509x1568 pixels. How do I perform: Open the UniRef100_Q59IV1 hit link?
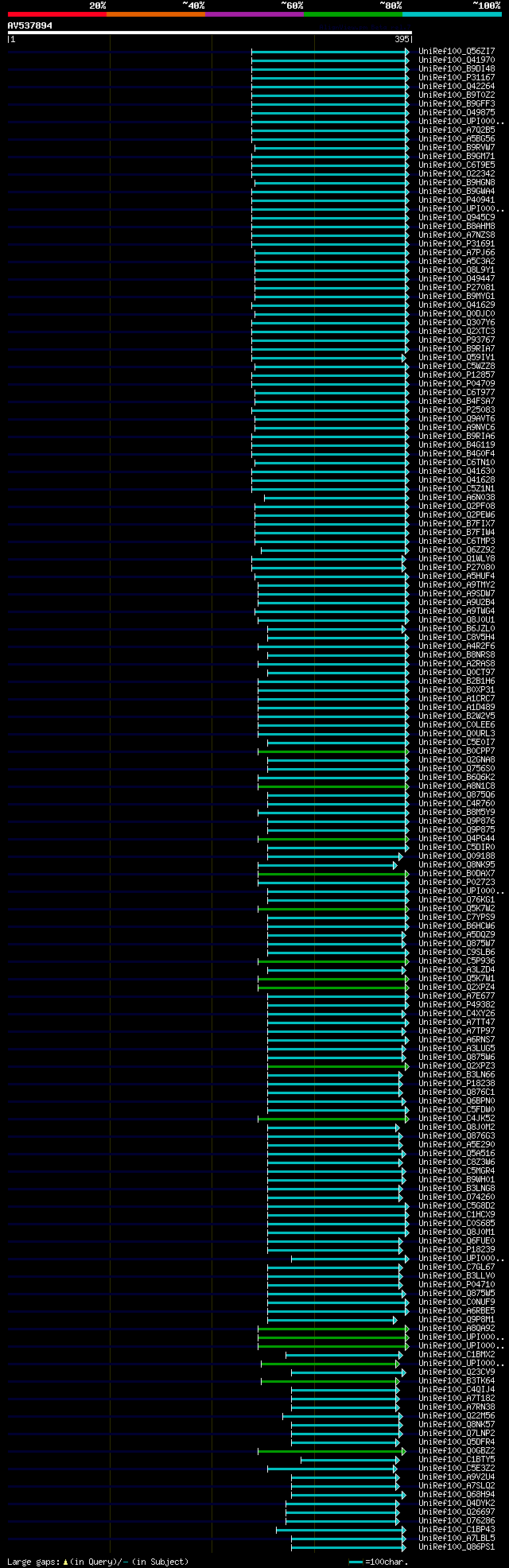pyautogui.click(x=457, y=357)
